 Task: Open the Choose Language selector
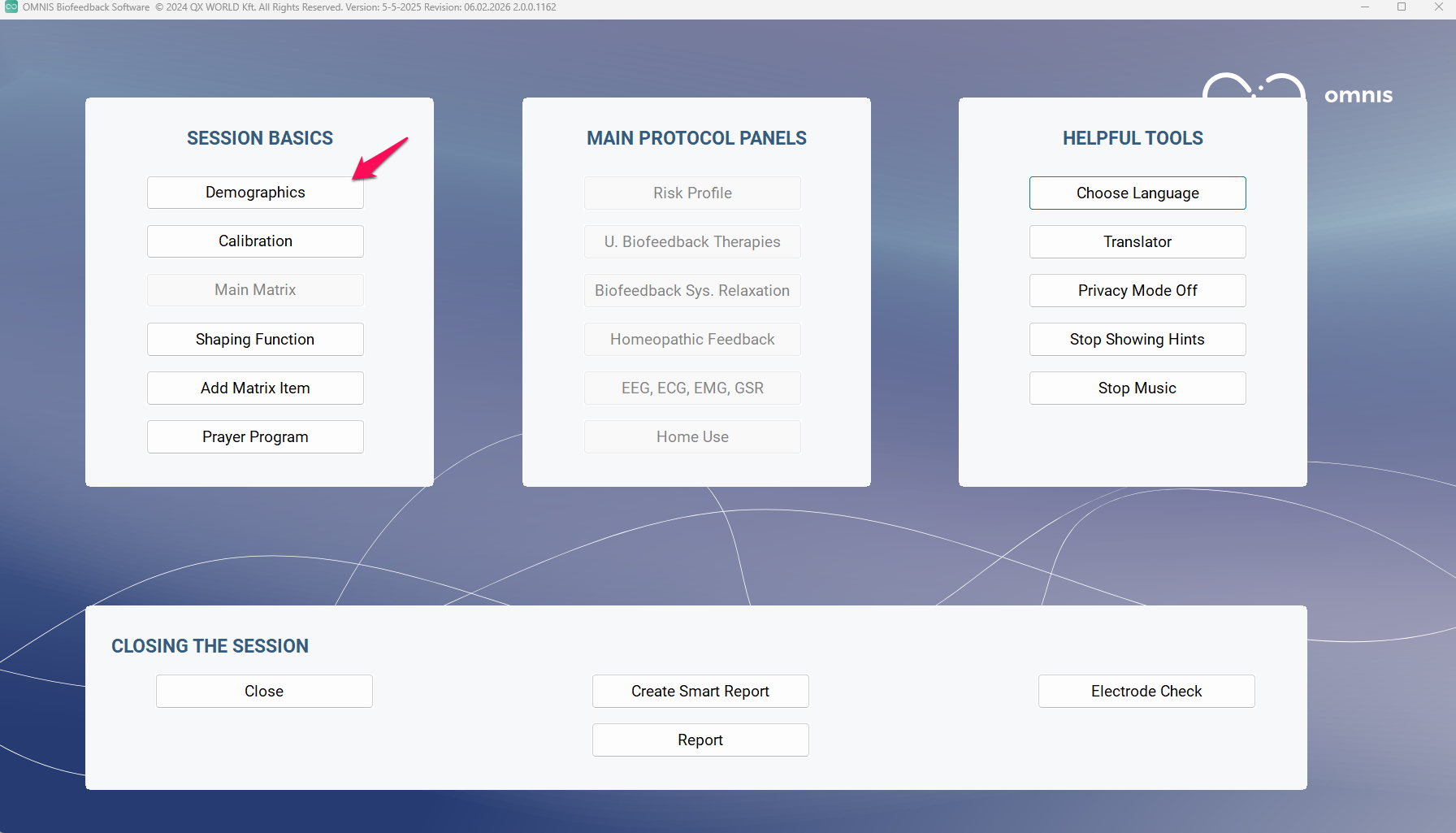point(1137,193)
